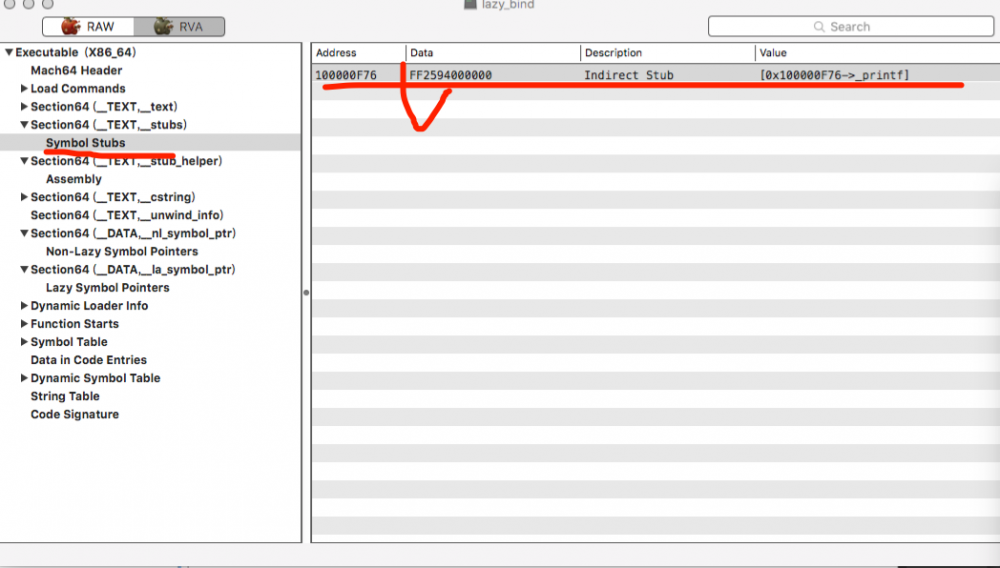Click the Search field
The height and width of the screenshot is (568, 1000).
(851, 27)
